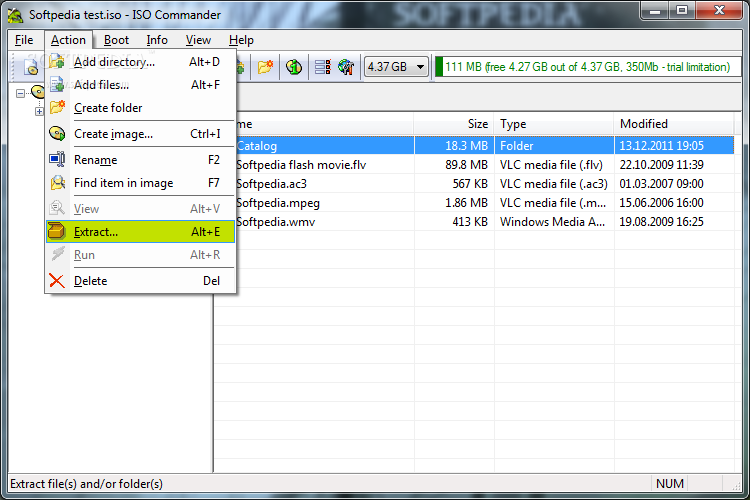Viewport: 750px width, 500px height.
Task: Click the grayed-out View menu entry
Action: coord(141,209)
